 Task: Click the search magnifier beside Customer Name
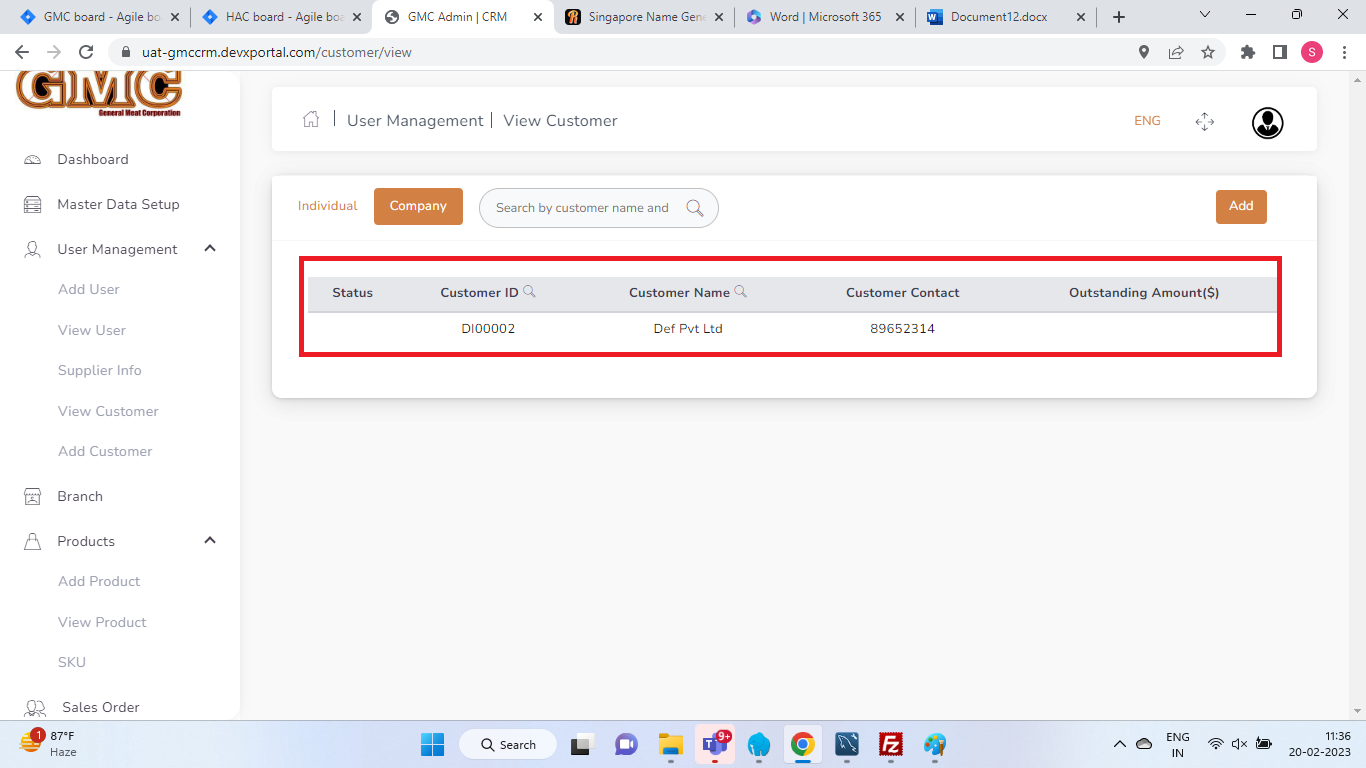point(741,292)
